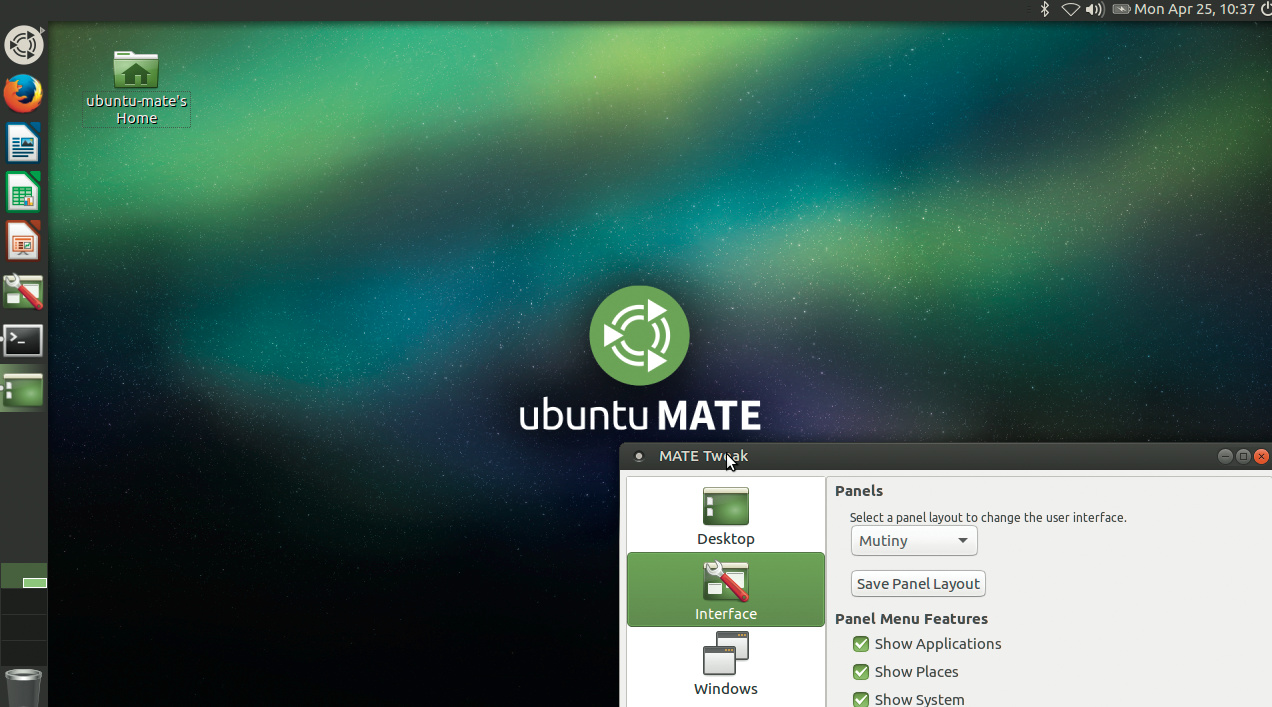The image size is (1272, 707).
Task: Toggle the Show Places checkbox
Action: 861,672
